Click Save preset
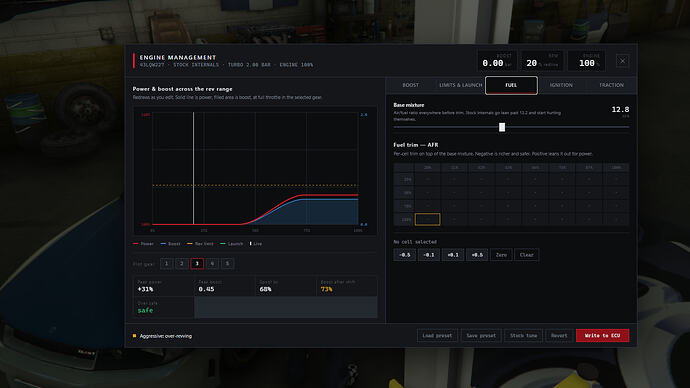This screenshot has width=690, height=388. tap(481, 336)
